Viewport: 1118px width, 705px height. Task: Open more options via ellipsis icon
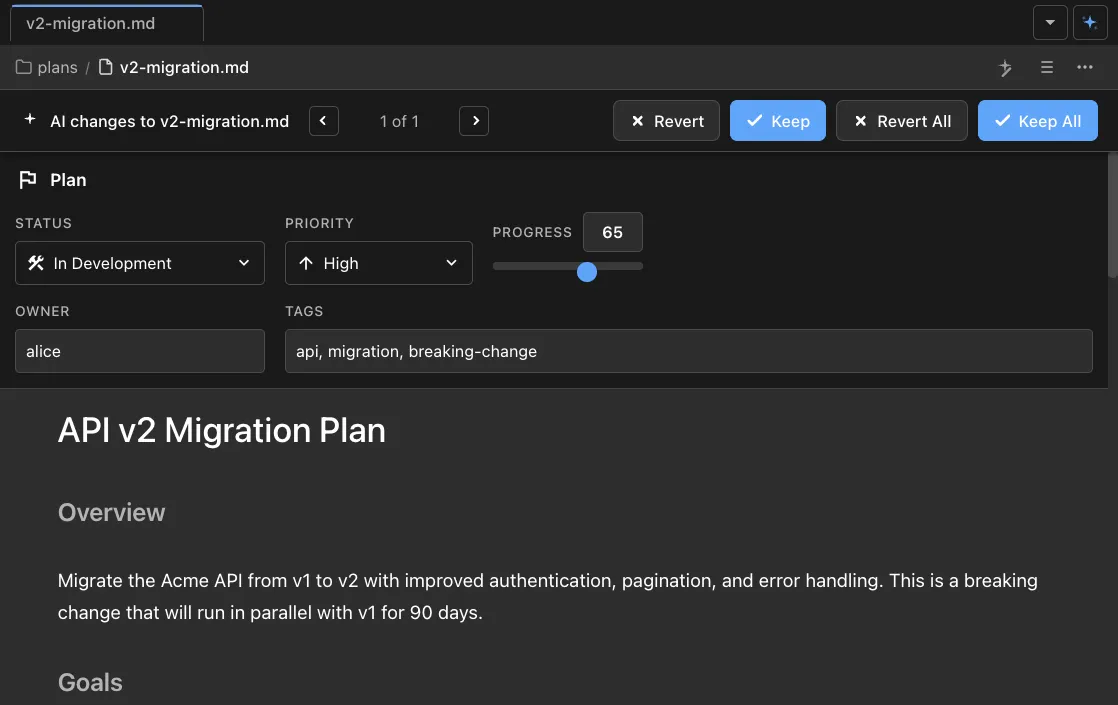point(1085,67)
